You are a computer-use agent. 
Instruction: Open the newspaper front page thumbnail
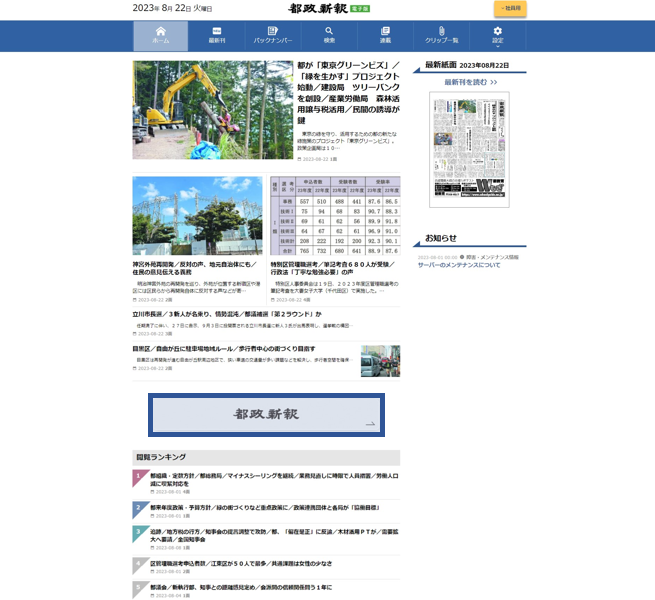point(469,150)
